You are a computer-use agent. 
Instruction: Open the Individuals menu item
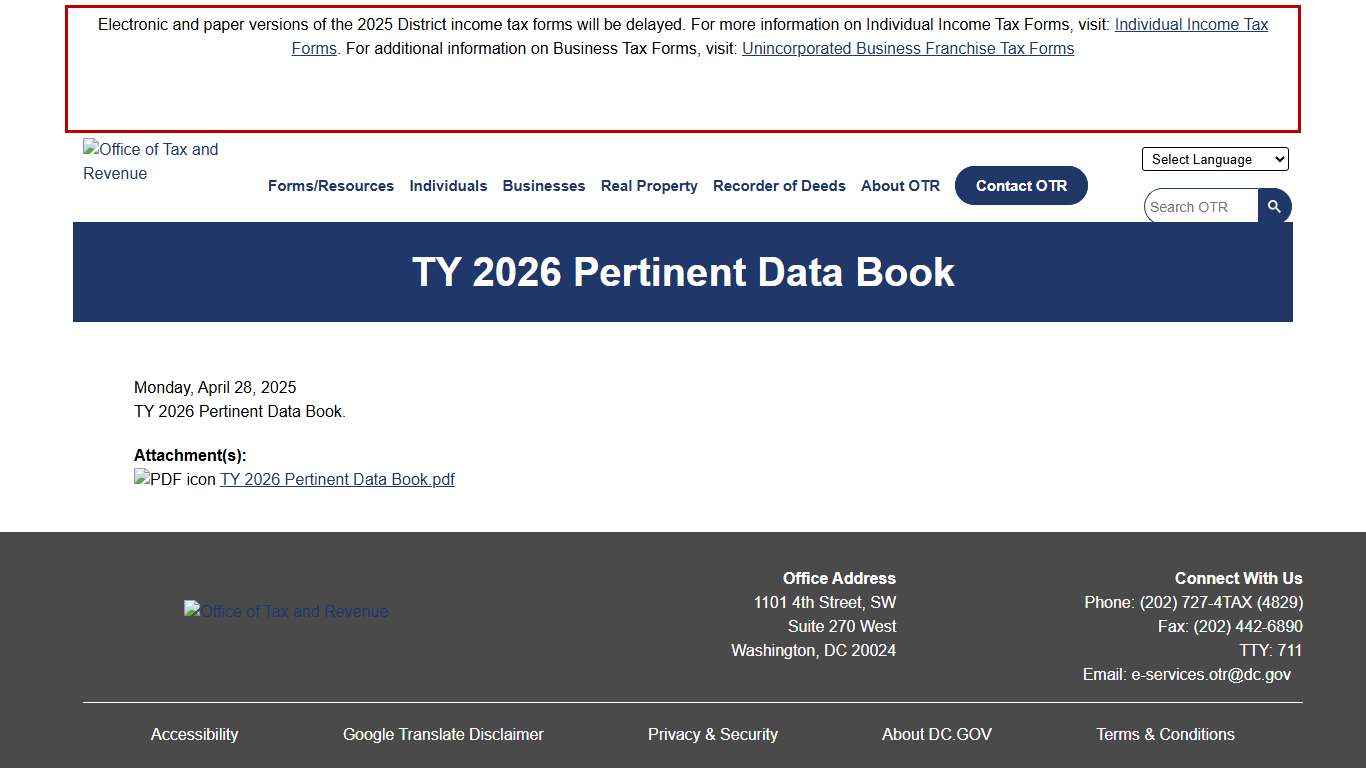tap(448, 186)
